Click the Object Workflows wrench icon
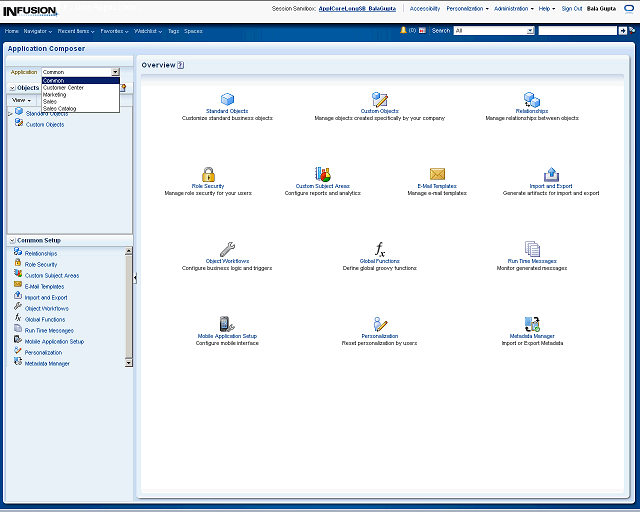This screenshot has width=640, height=512. (227, 249)
